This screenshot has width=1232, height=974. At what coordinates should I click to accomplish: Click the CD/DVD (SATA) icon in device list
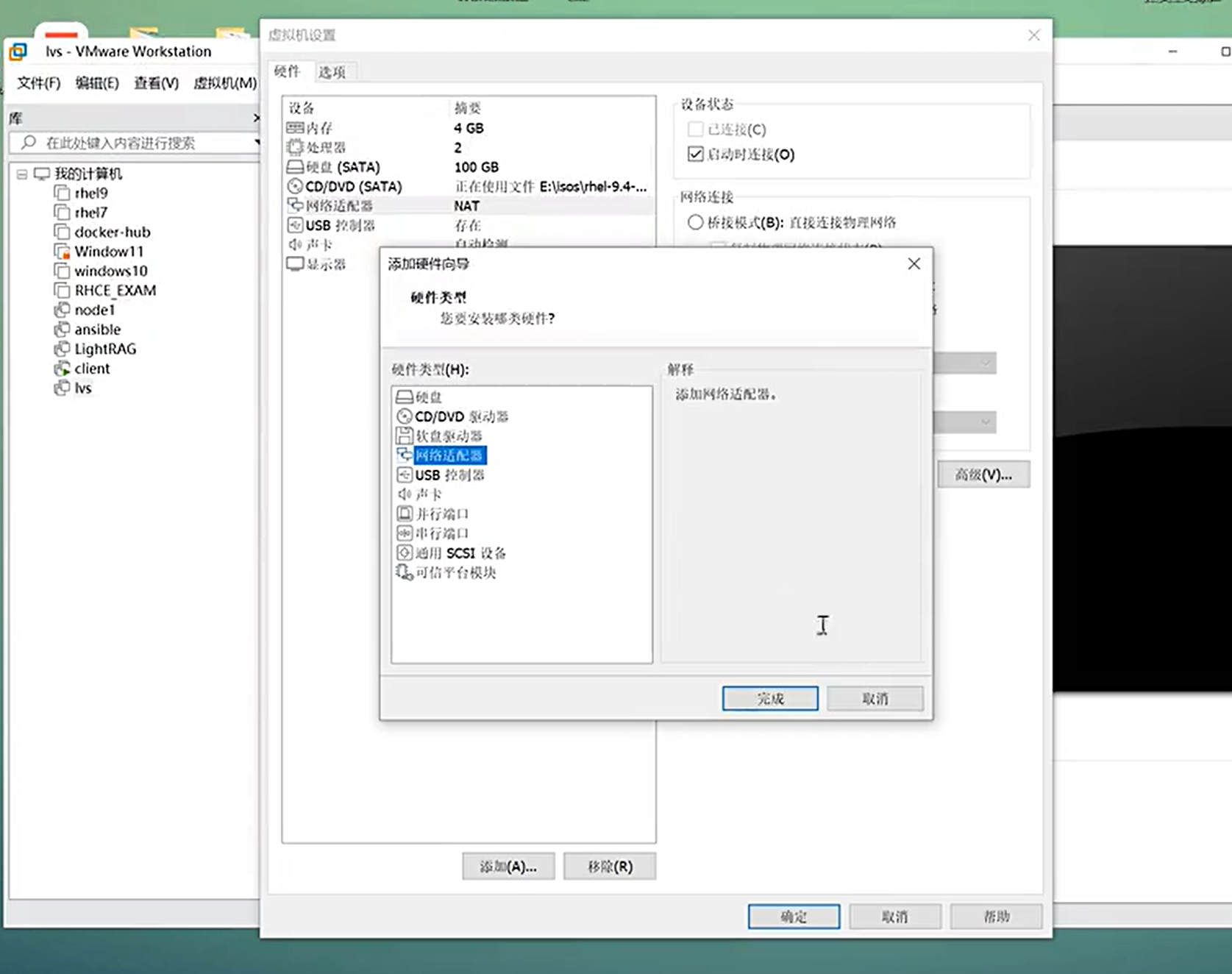click(x=295, y=186)
